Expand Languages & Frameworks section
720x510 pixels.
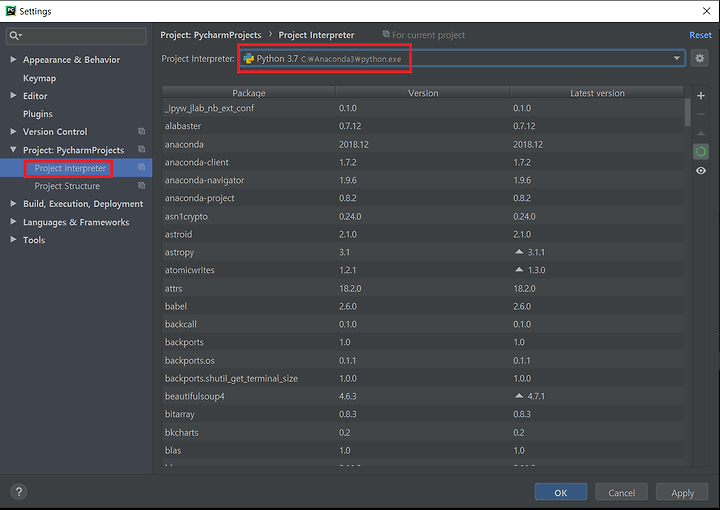tap(13, 222)
